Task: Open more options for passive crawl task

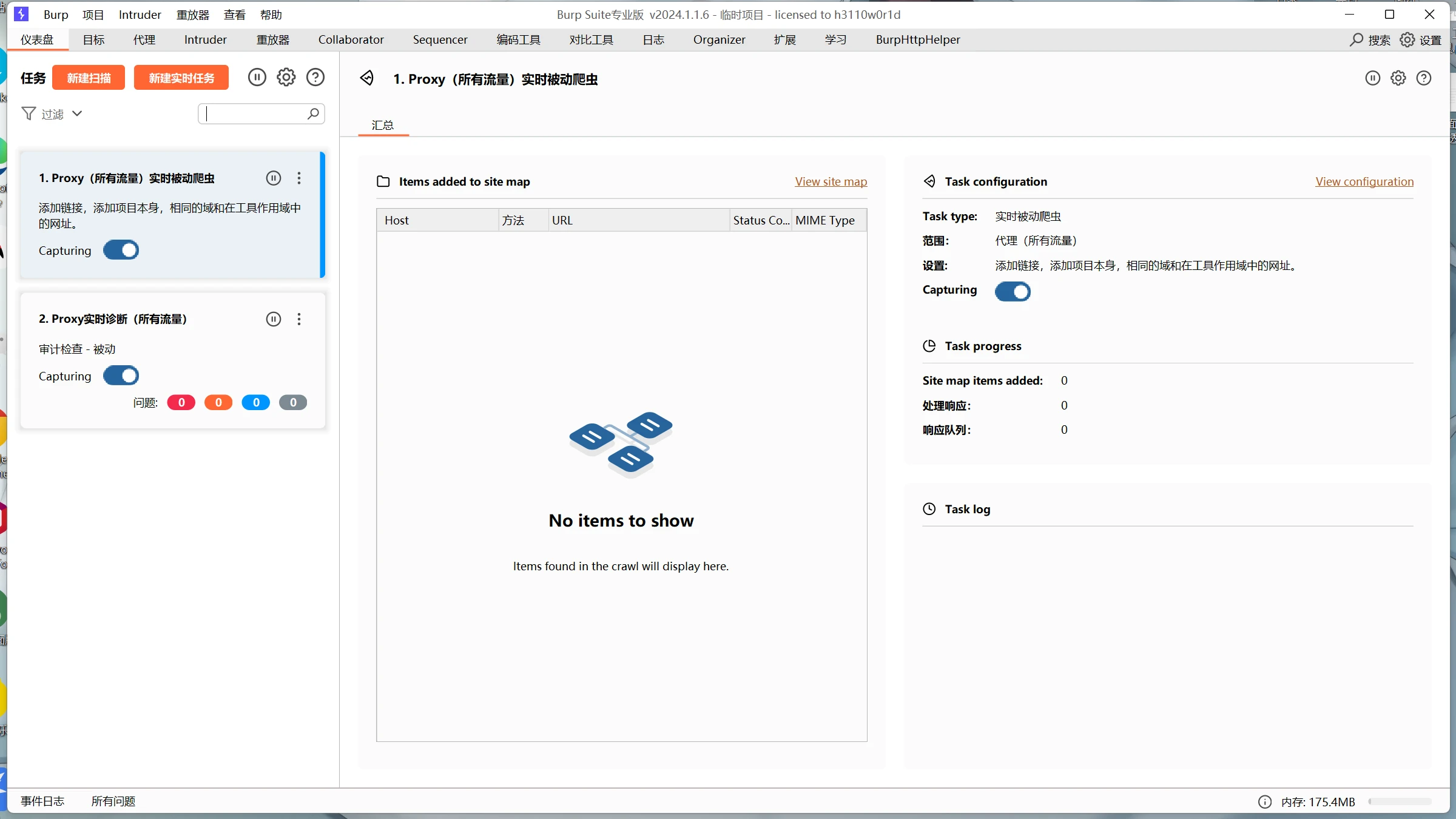Action: point(299,178)
